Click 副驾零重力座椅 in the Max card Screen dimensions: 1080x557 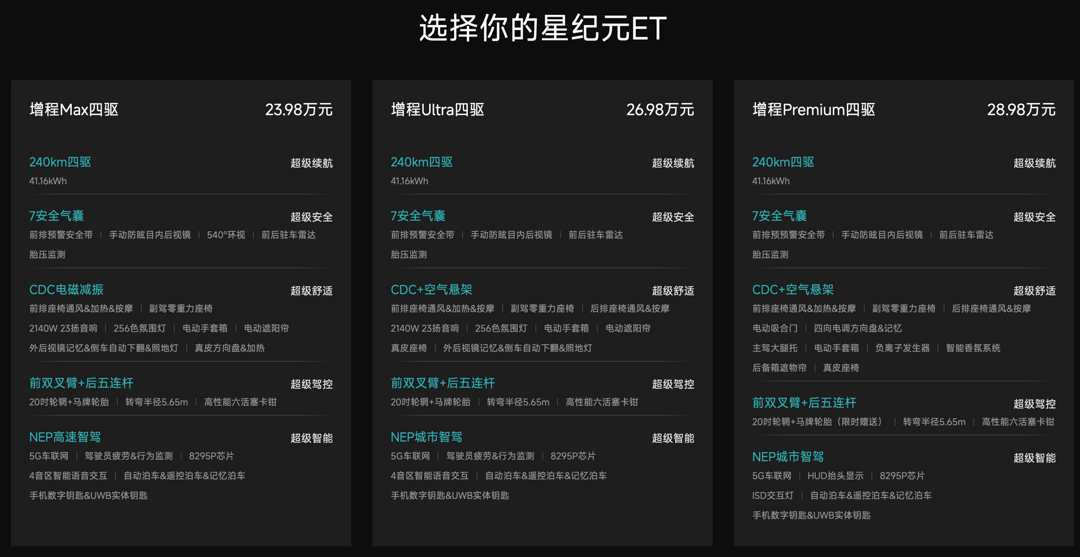click(x=181, y=308)
